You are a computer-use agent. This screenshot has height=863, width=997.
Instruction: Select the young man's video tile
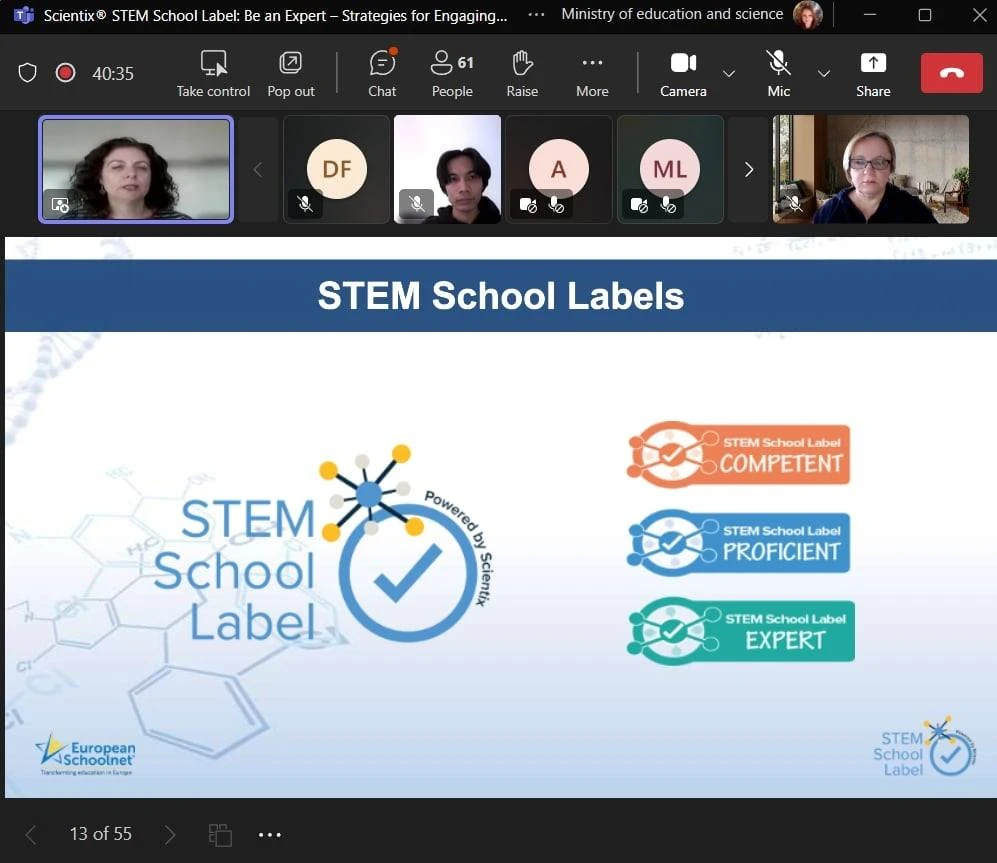click(447, 169)
